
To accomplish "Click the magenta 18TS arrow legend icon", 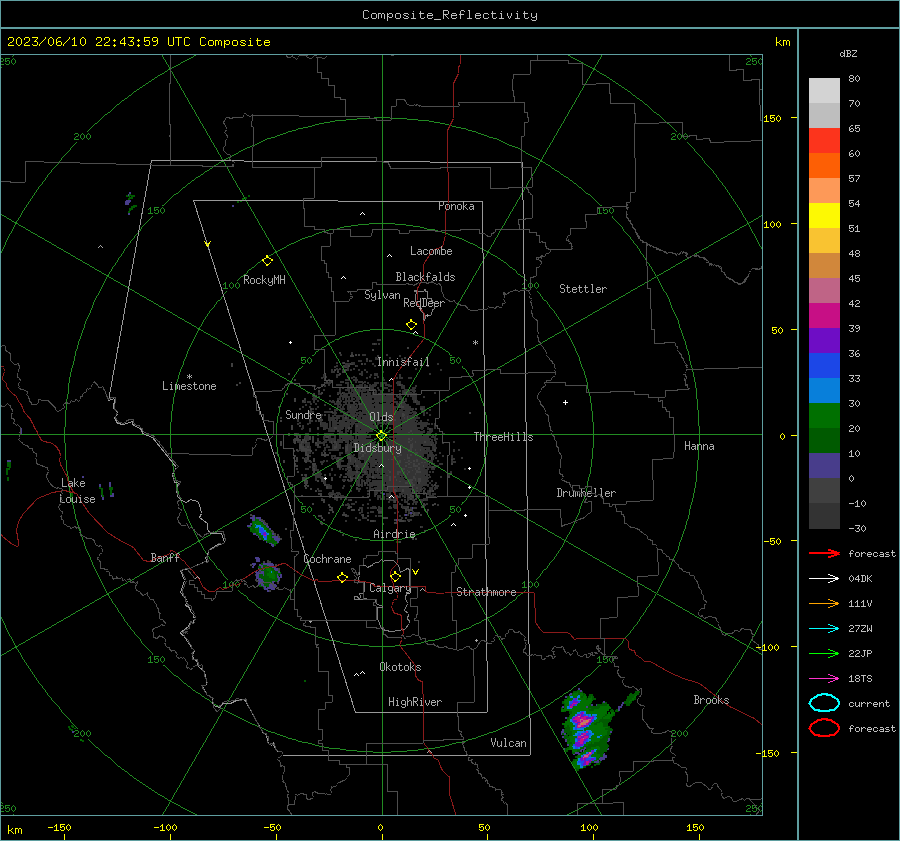I will [824, 679].
